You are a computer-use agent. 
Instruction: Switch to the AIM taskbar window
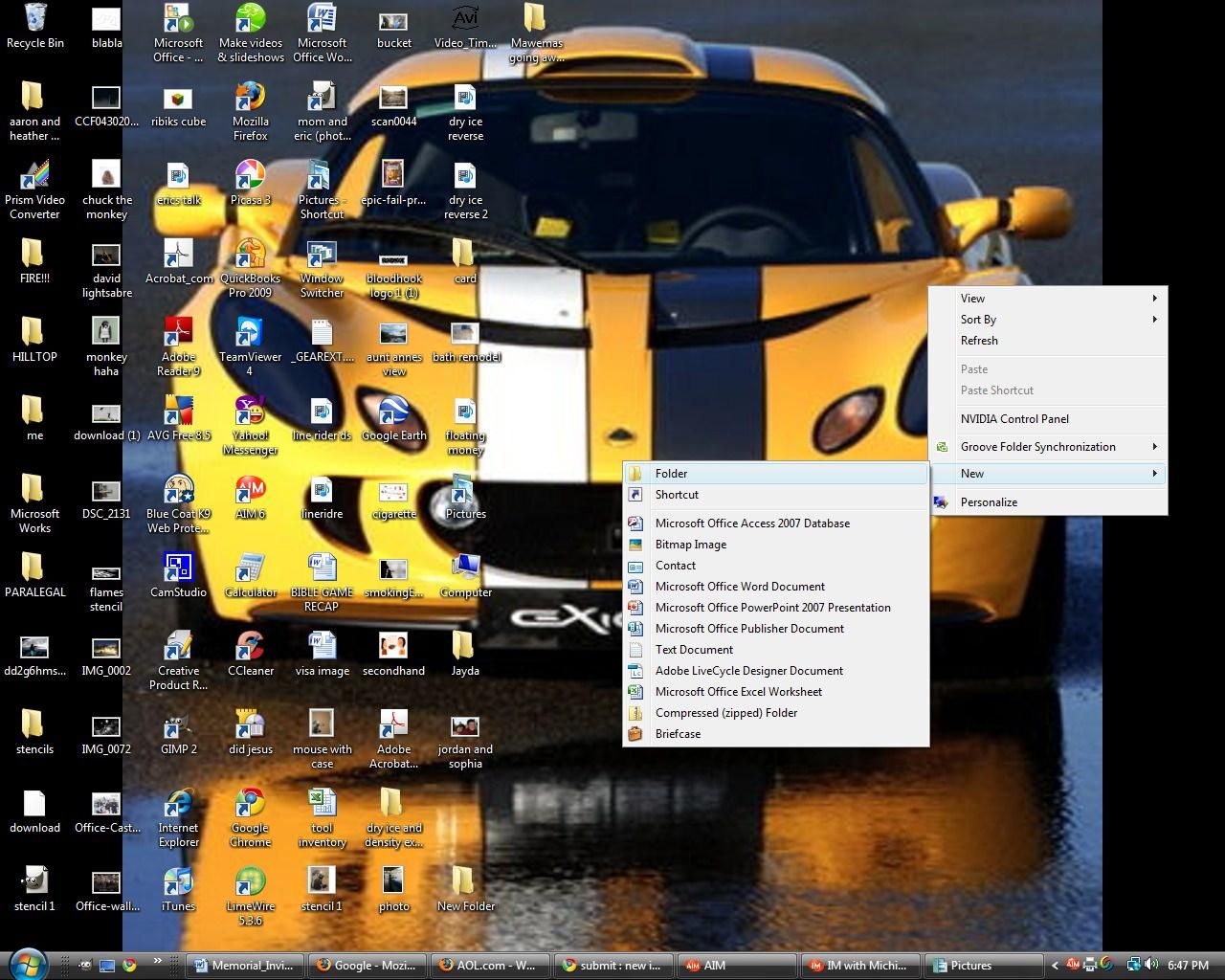tap(737, 965)
